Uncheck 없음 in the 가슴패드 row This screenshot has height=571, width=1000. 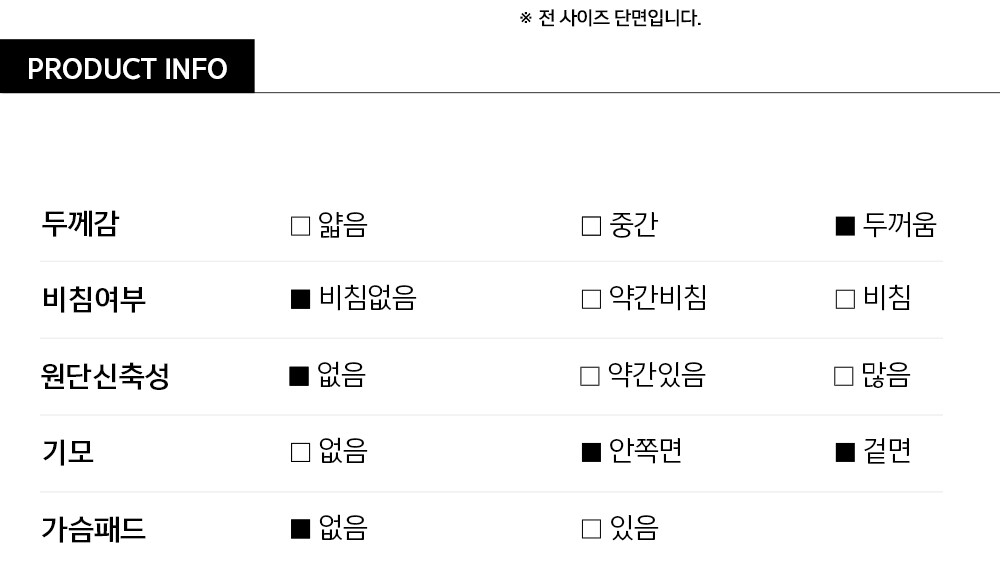point(300,529)
